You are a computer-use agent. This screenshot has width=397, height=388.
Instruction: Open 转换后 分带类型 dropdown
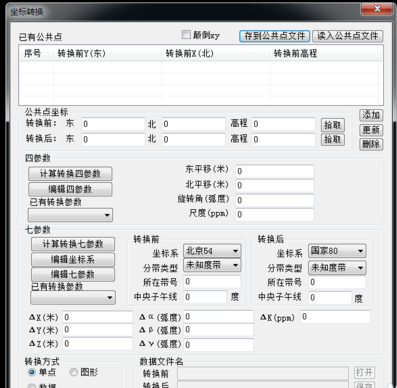[337, 267]
